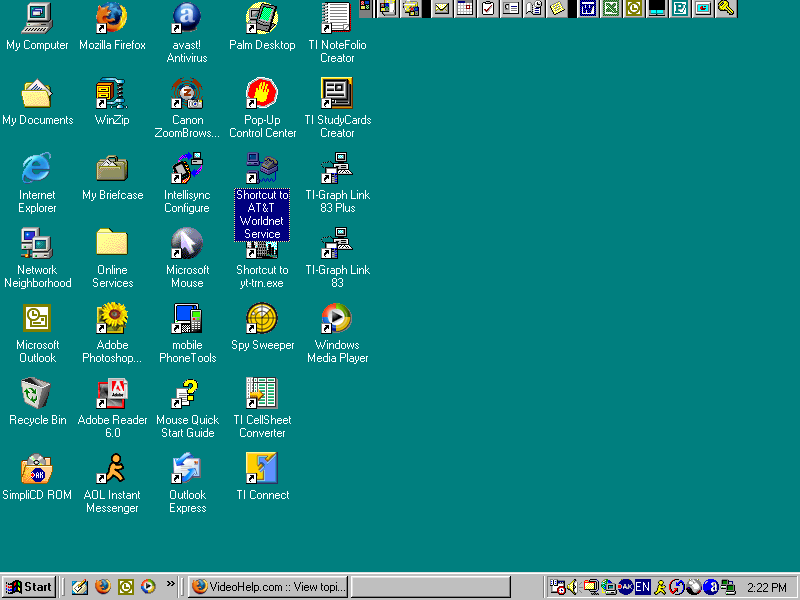
Task: Click the network connection tray icon
Action: point(728,587)
